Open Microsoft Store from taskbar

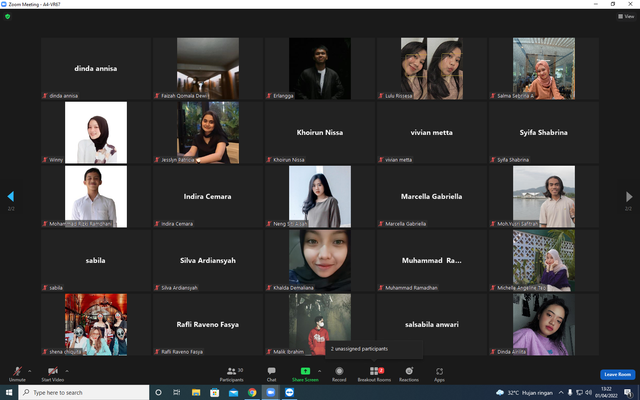pos(214,392)
